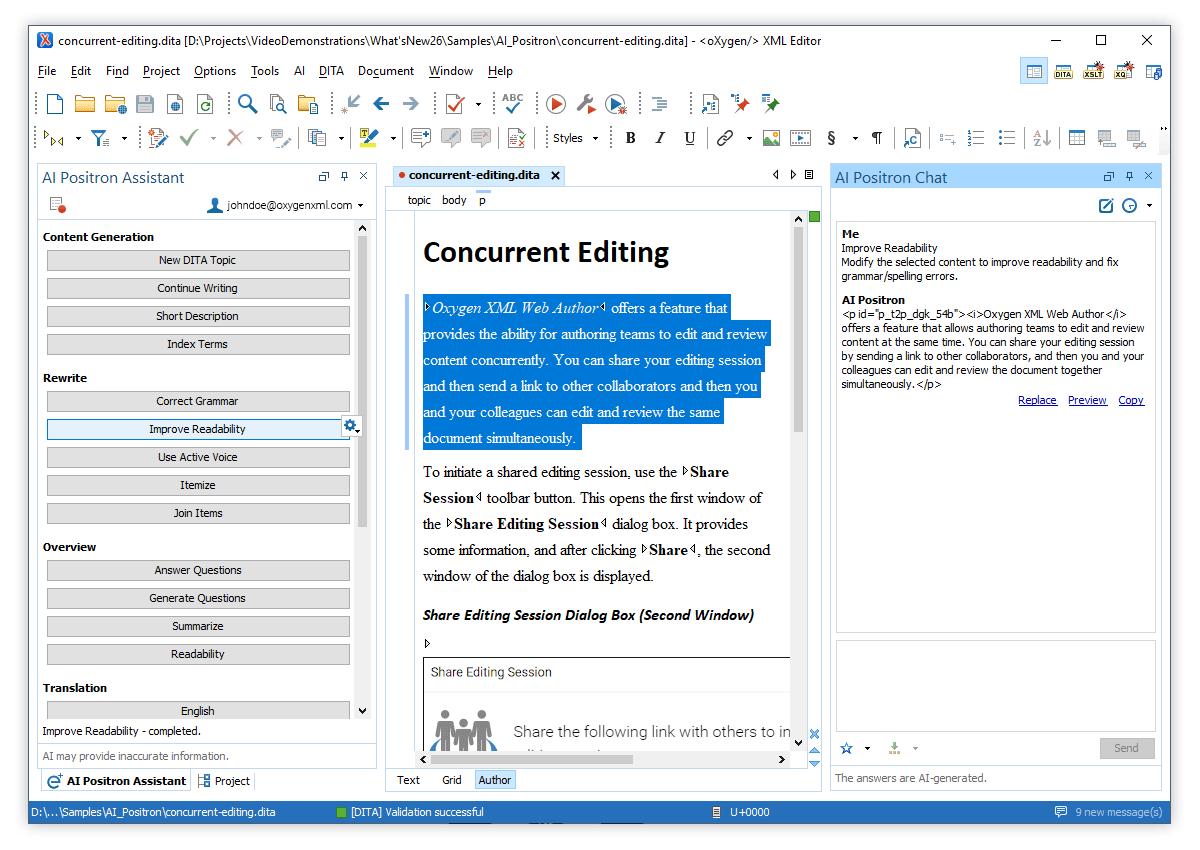Run spell check with the ABC icon
The height and width of the screenshot is (850, 1200).
click(512, 104)
